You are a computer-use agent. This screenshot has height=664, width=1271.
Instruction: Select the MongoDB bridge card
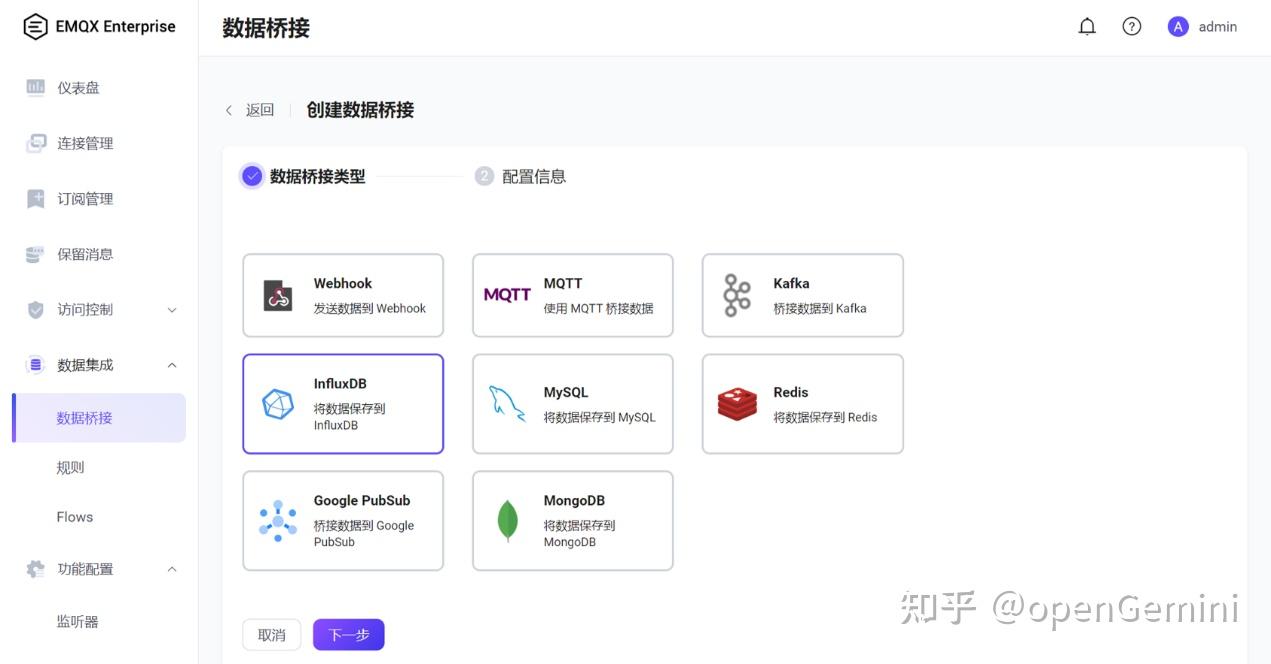click(x=573, y=521)
